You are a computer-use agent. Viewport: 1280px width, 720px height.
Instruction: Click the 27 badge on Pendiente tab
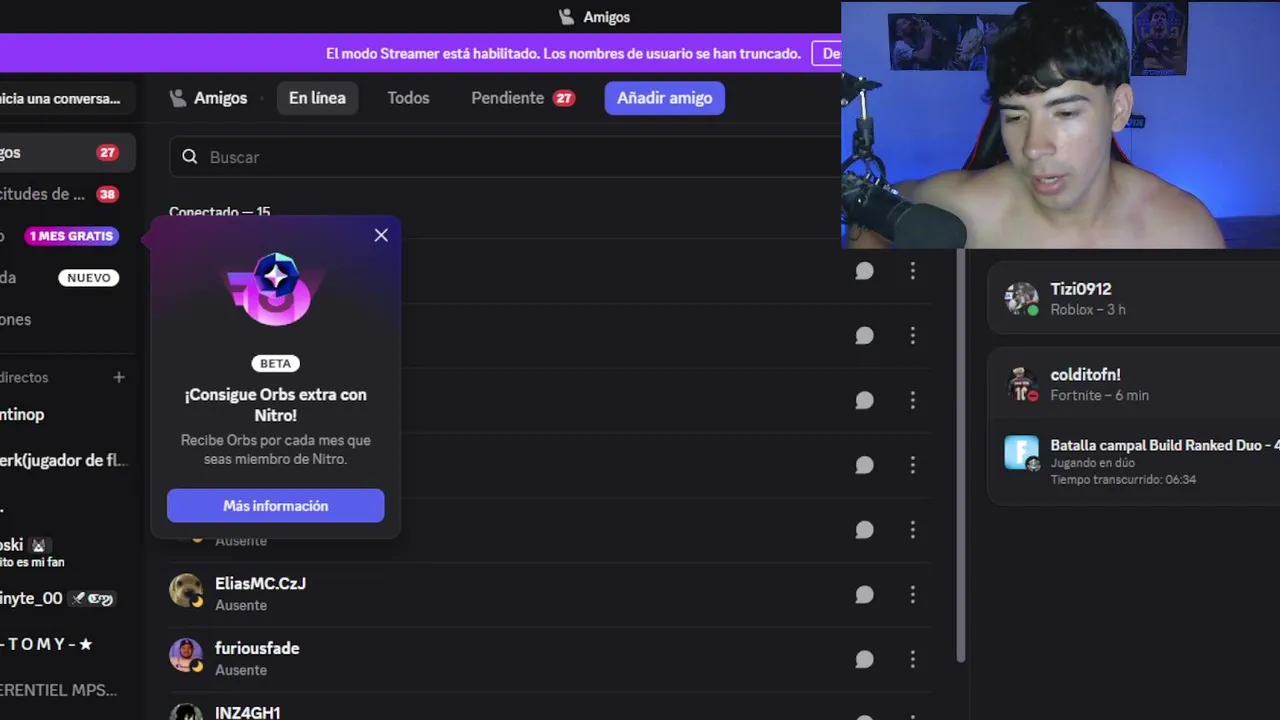(x=564, y=98)
